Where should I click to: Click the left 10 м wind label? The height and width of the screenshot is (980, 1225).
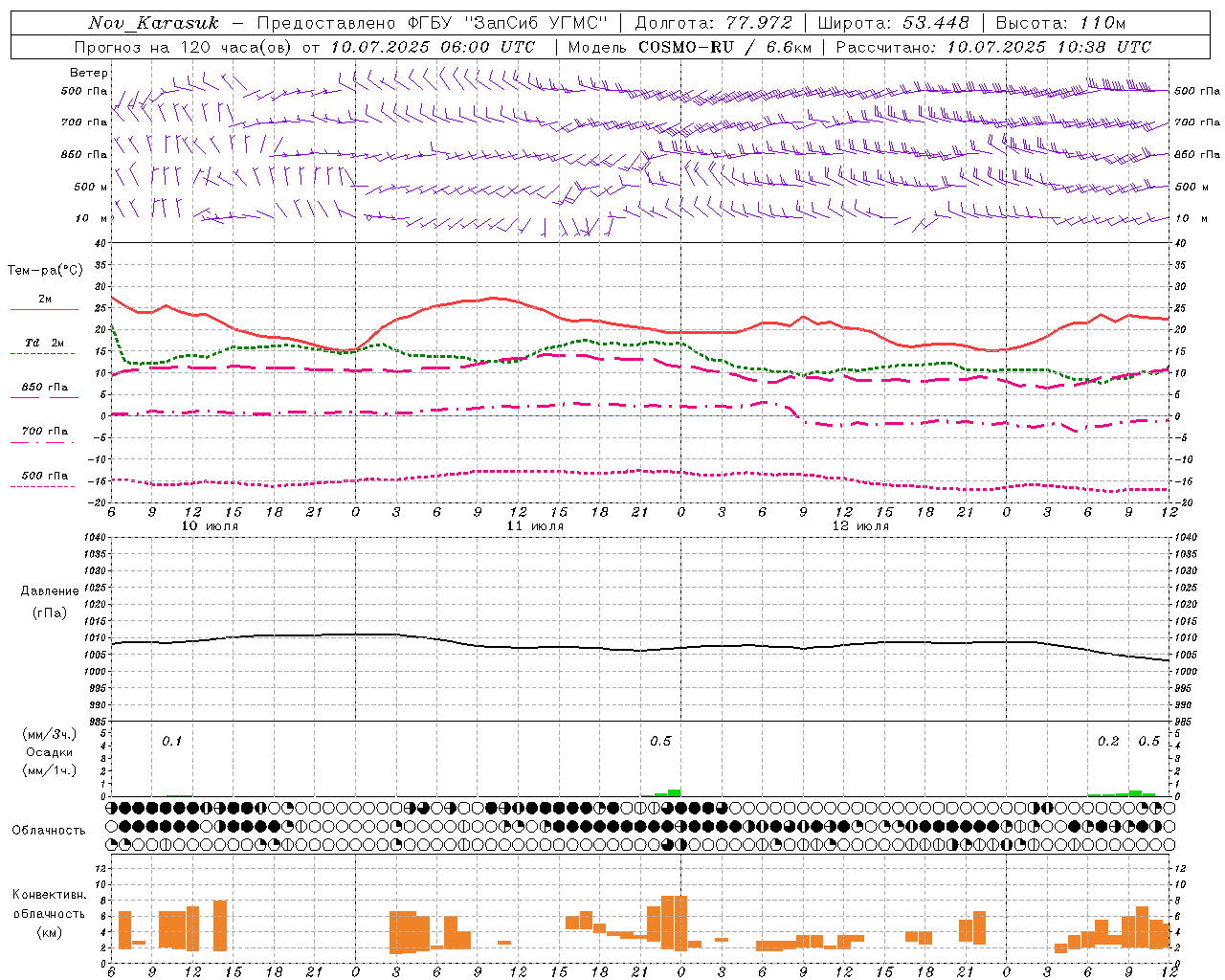92,218
